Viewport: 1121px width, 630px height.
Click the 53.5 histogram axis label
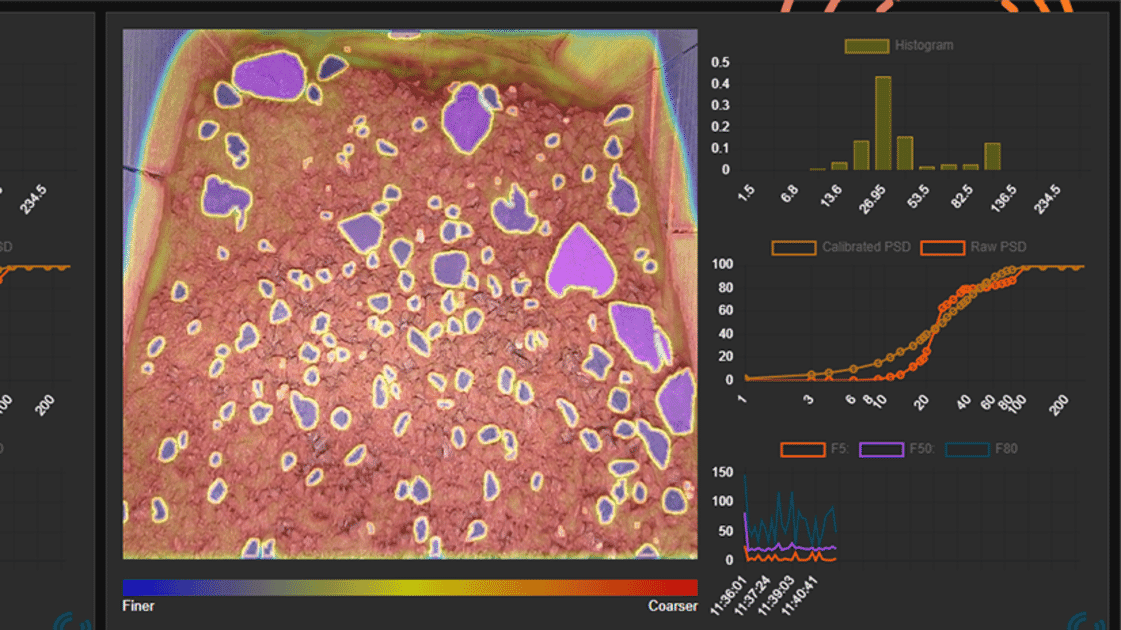(x=918, y=197)
